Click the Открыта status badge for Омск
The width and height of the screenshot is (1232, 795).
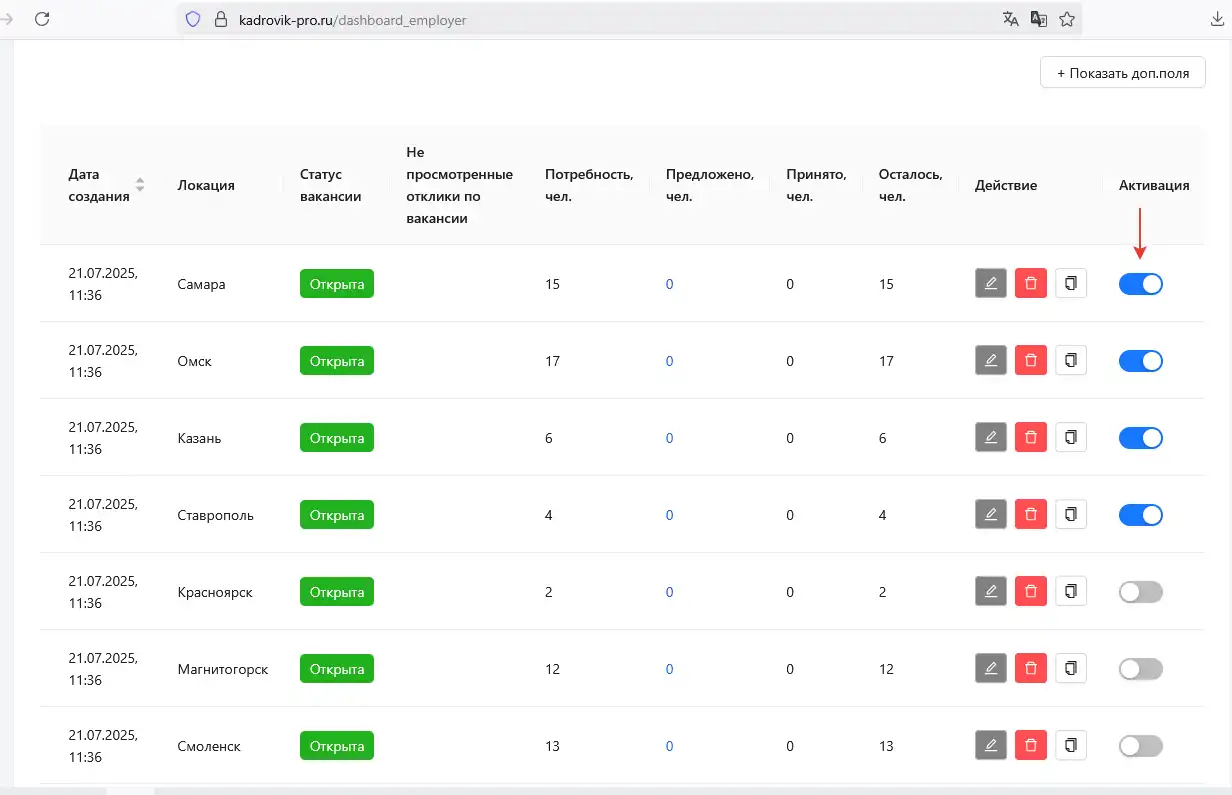(x=336, y=361)
